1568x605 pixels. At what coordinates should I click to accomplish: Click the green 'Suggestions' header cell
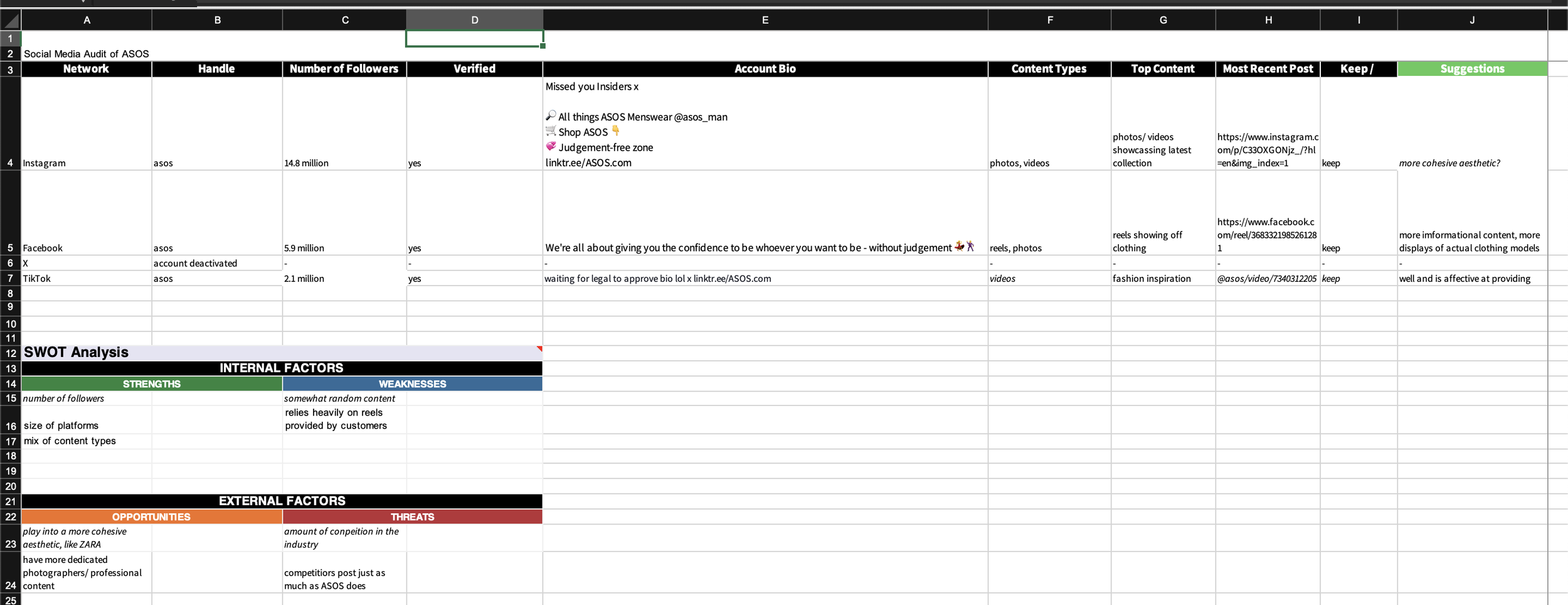1472,69
